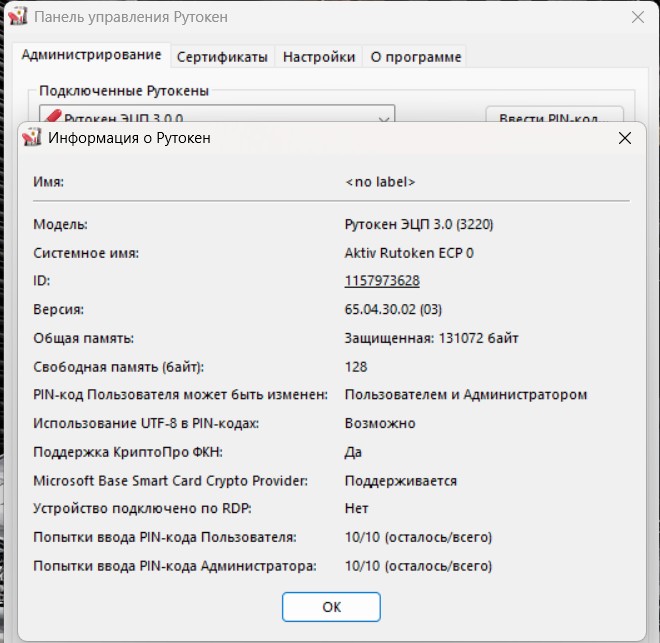
Task: Click the red token icon in device dropdown
Action: coord(53,116)
